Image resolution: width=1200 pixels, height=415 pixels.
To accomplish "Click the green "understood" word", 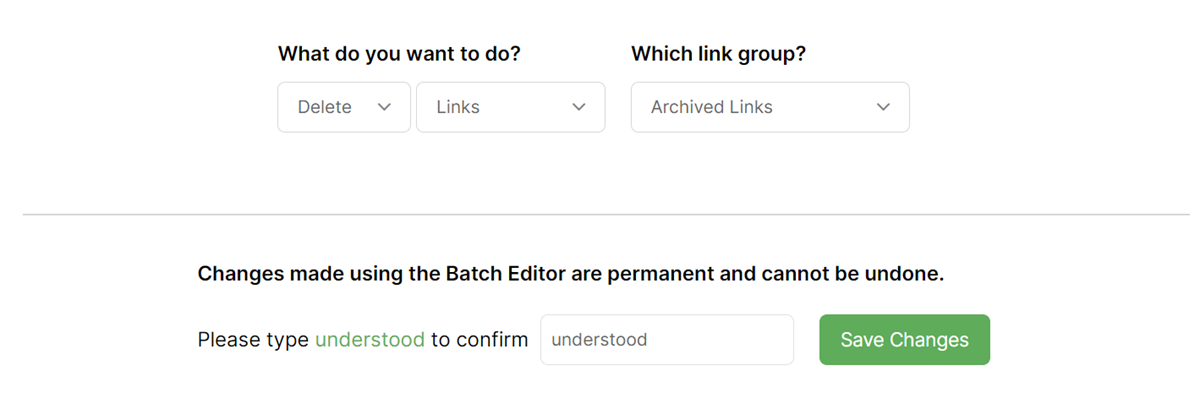I will 370,340.
